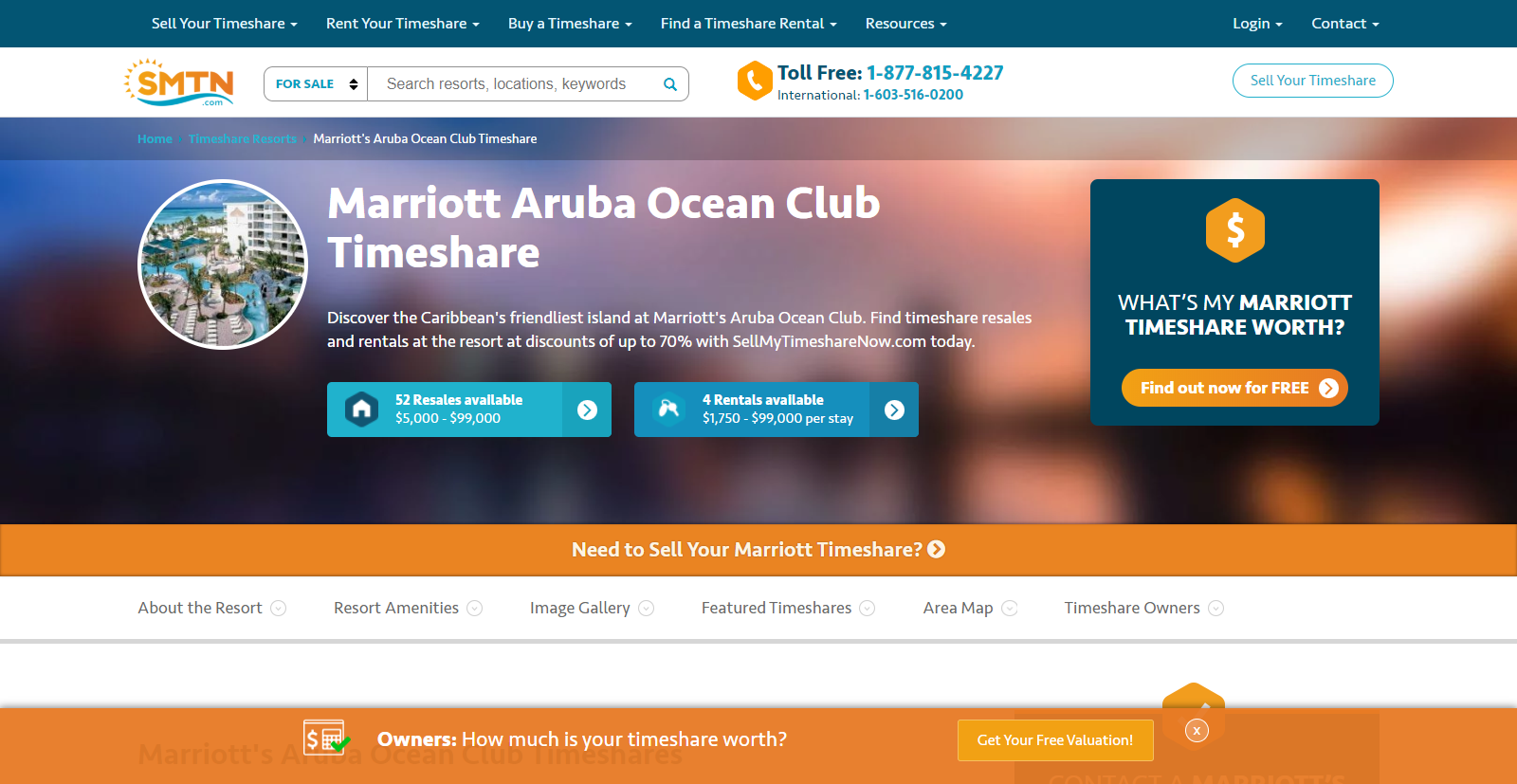Screen dimensions: 1517x784
Task: Click Get Your Free Valuation button
Action: [1055, 740]
